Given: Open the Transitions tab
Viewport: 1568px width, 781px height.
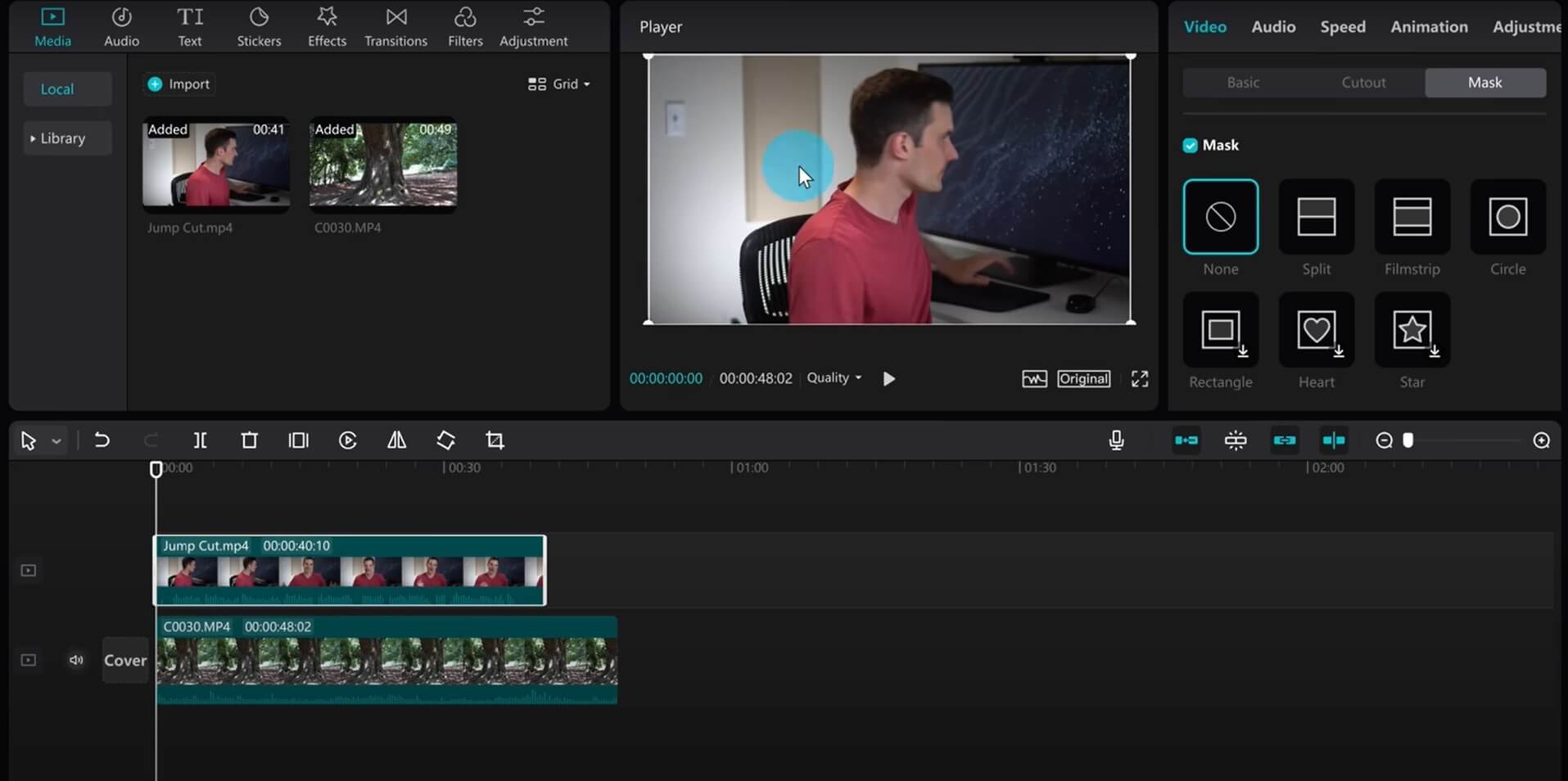Looking at the screenshot, I should 395,27.
